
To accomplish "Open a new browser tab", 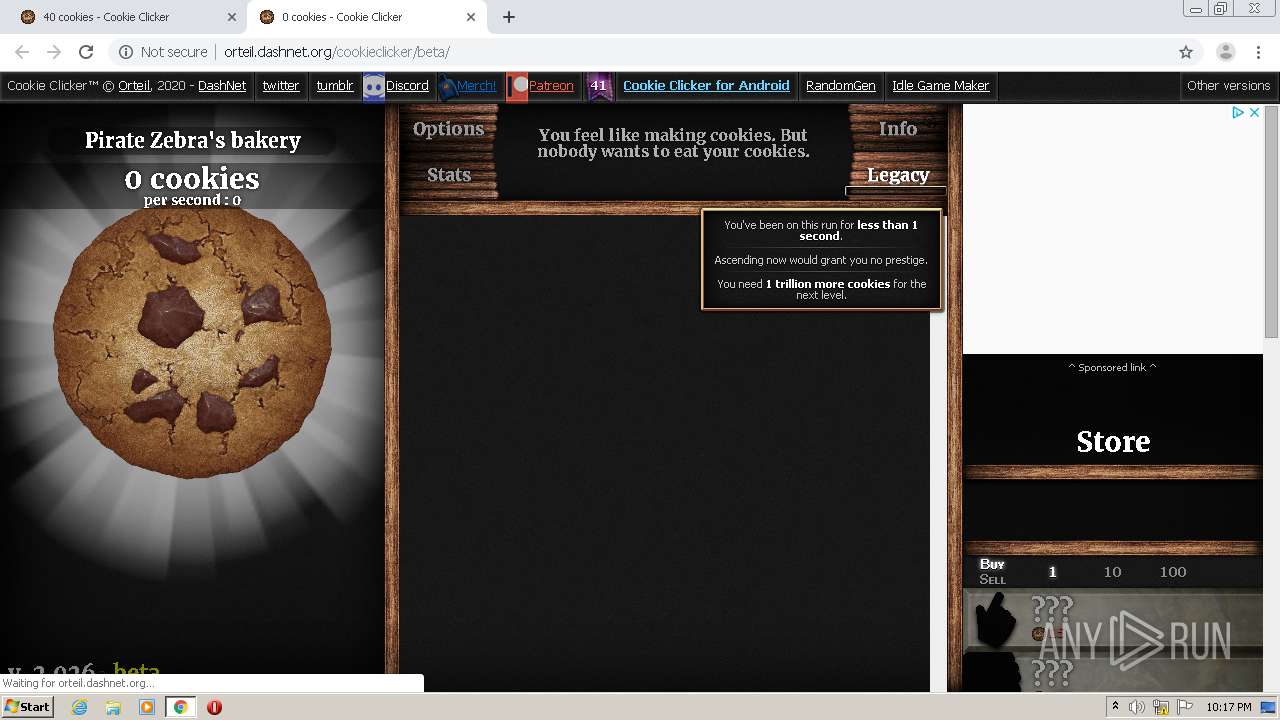I will click(x=509, y=17).
